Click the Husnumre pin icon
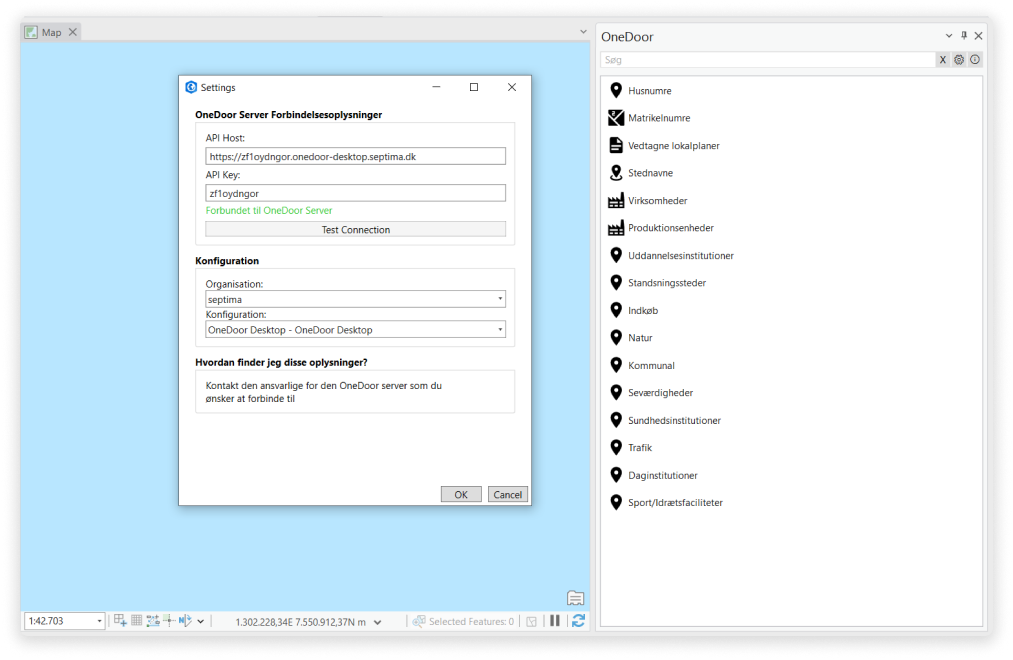Image resolution: width=1013 pixels, height=660 pixels. coord(616,90)
